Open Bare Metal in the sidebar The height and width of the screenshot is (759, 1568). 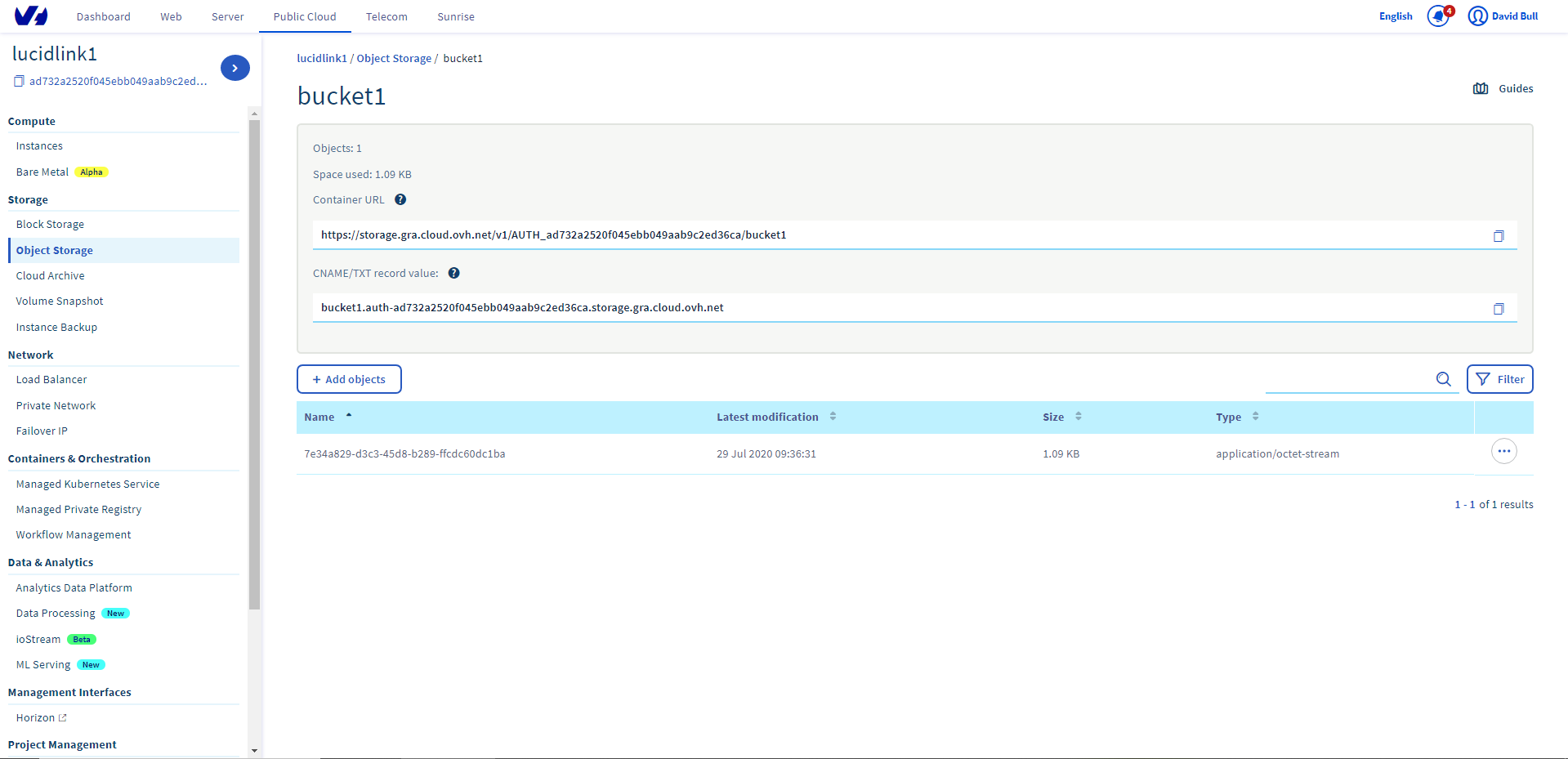coord(42,172)
